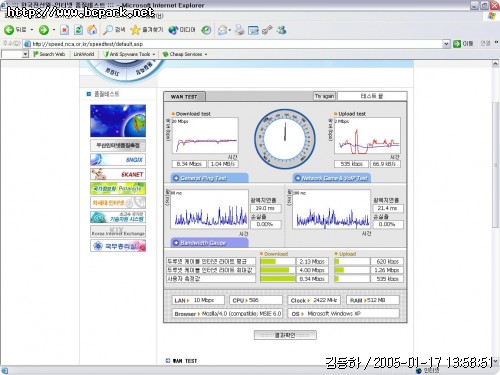
Task: Click the Print icon in toolbar
Action: tap(239, 30)
